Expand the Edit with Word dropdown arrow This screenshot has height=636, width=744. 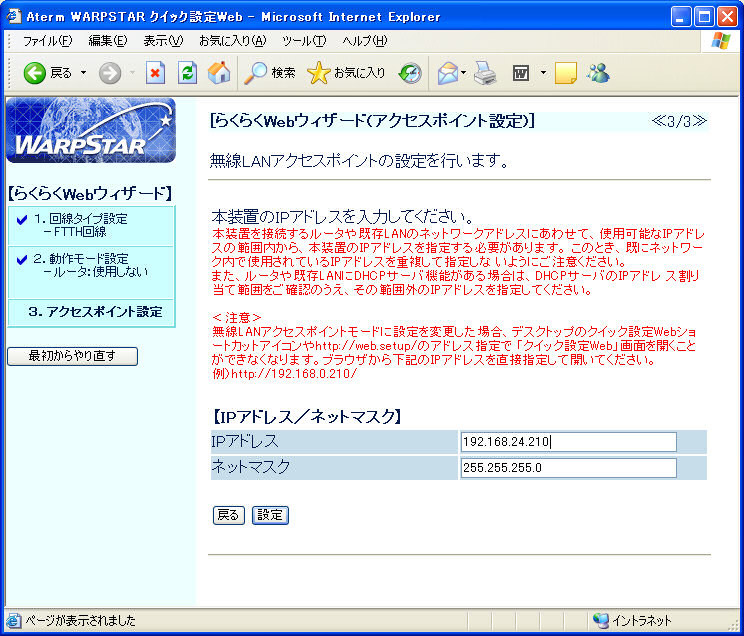pos(543,73)
